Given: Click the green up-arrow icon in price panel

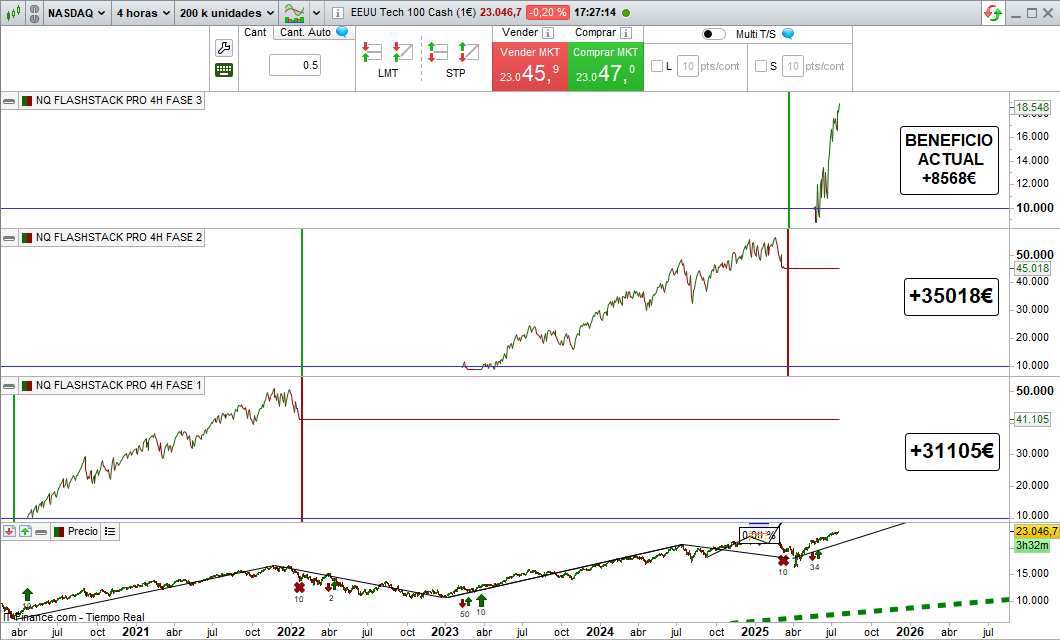Looking at the screenshot, I should [x=26, y=532].
